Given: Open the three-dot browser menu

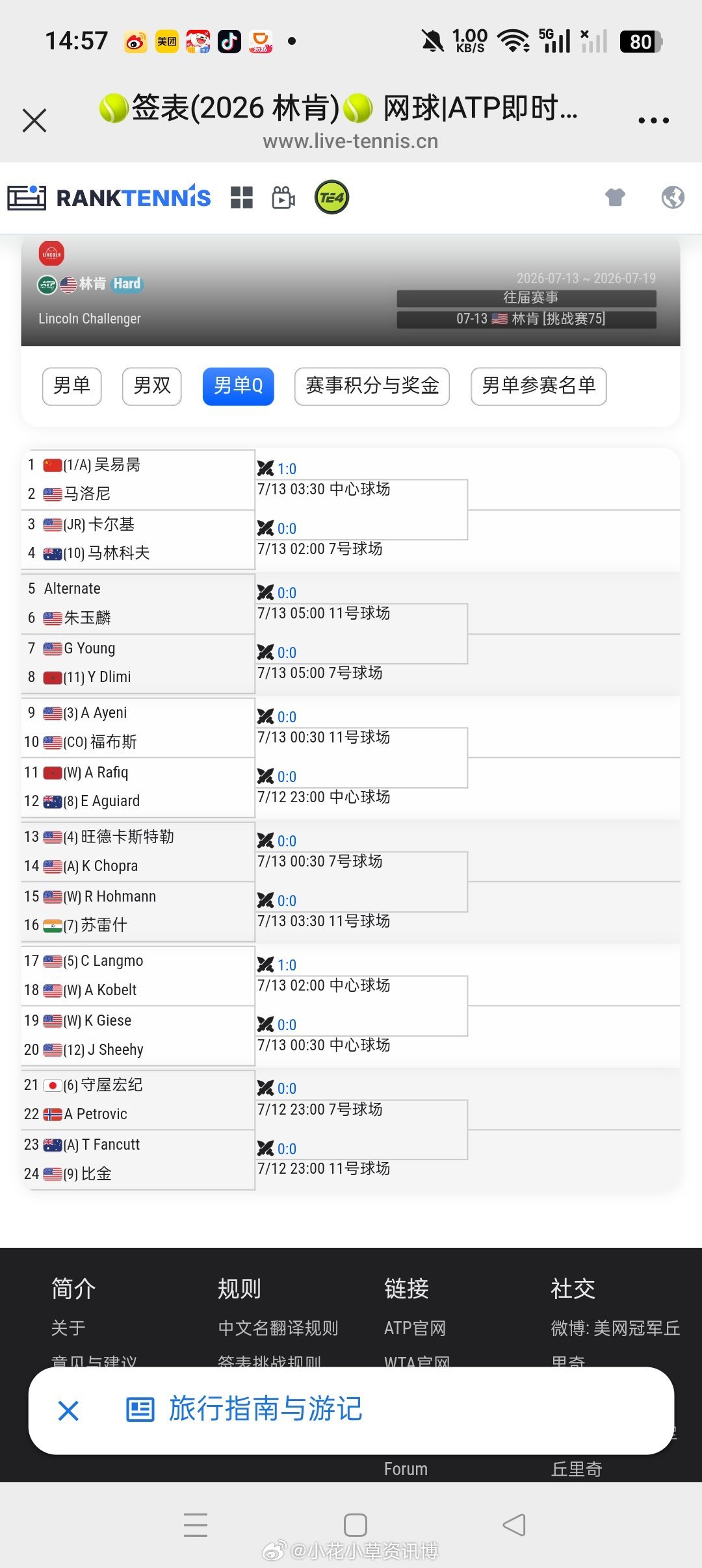Looking at the screenshot, I should click(653, 120).
